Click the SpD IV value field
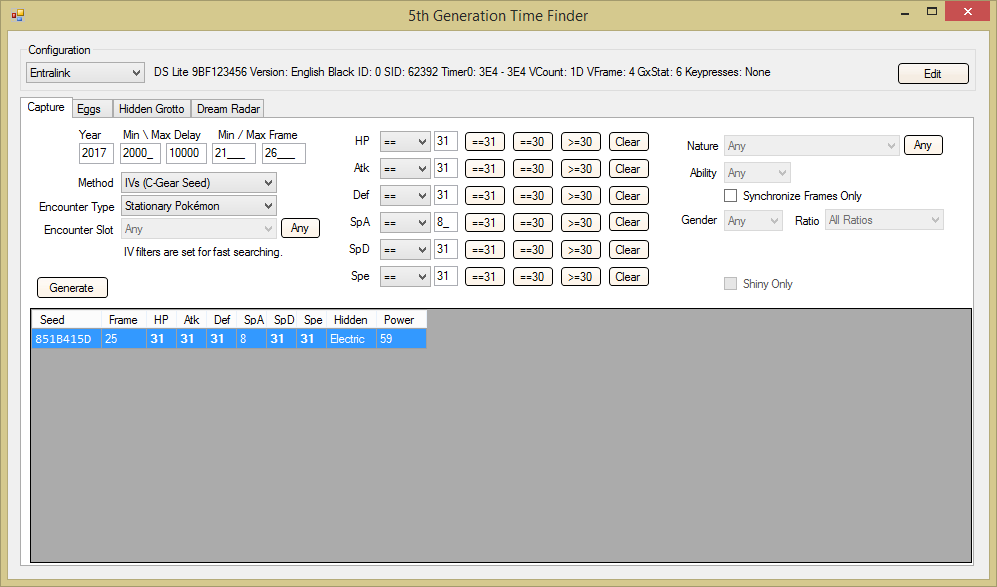The width and height of the screenshot is (997, 587). [x=446, y=249]
